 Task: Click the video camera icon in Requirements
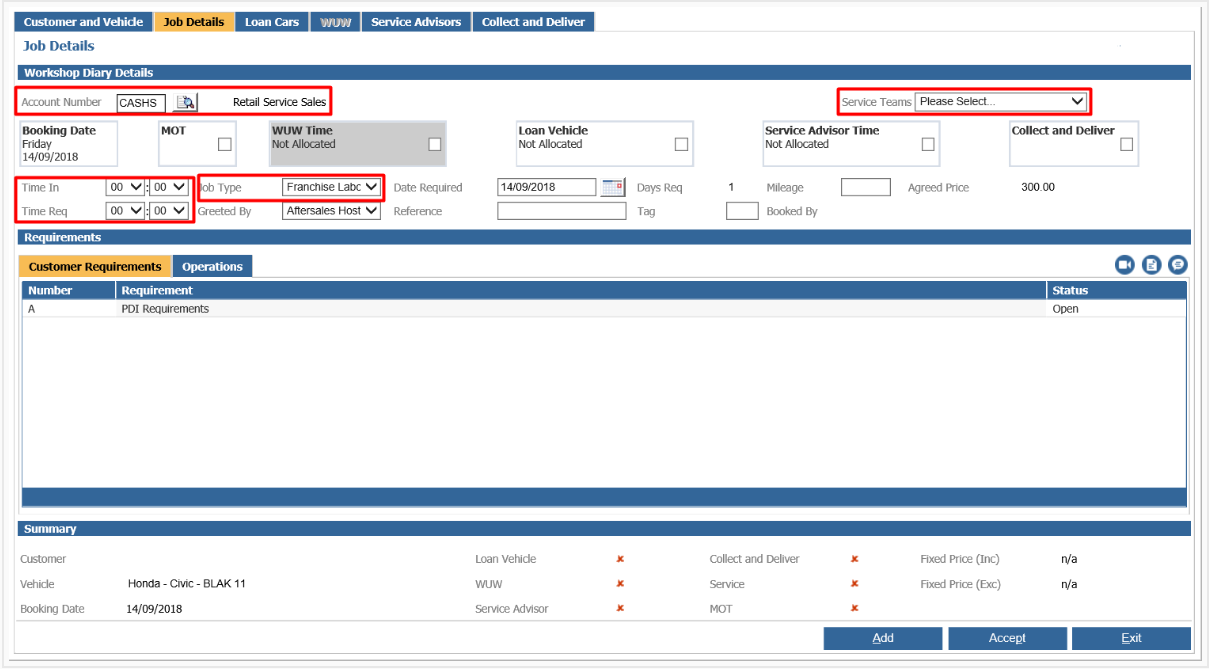1124,264
